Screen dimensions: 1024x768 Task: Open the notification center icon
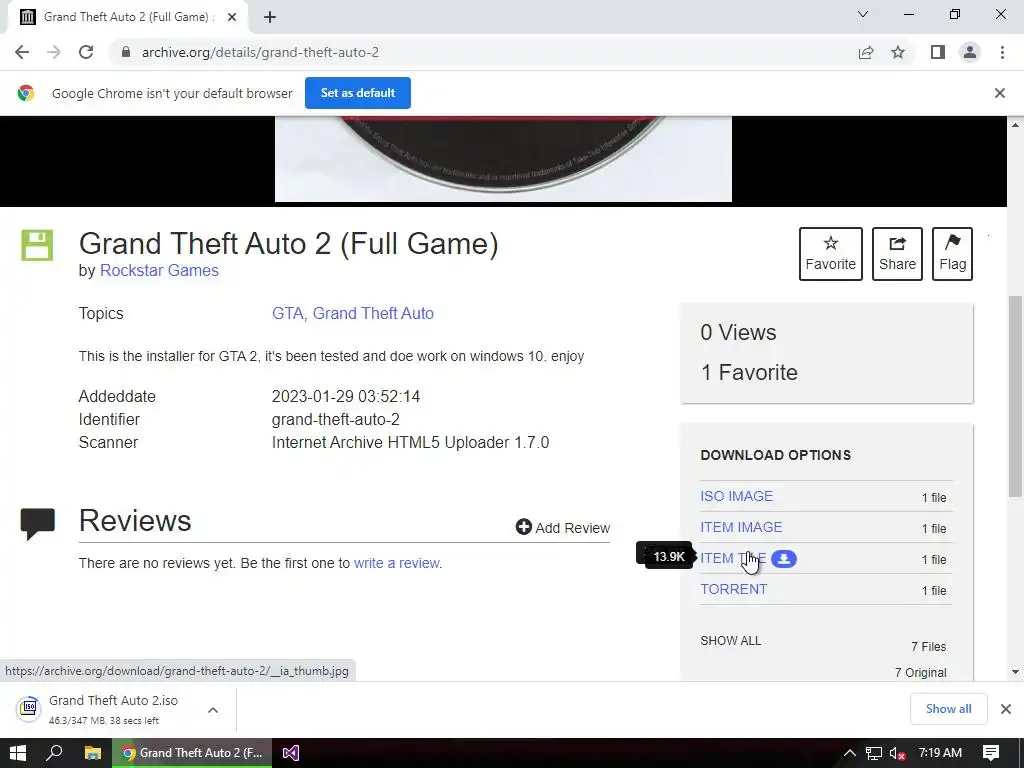(x=991, y=753)
